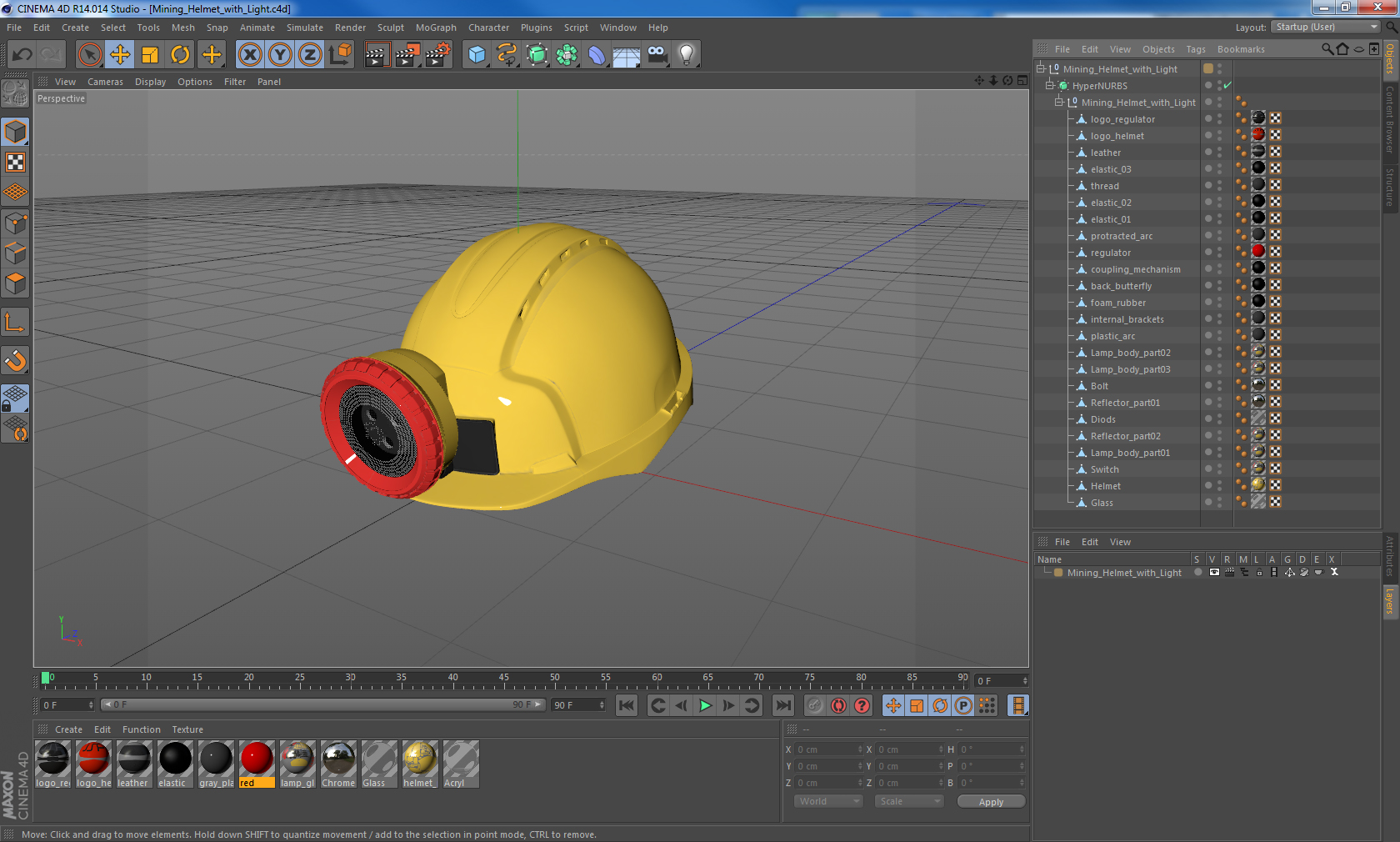Toggle the Z axis lock
The height and width of the screenshot is (842, 1400).
click(310, 55)
